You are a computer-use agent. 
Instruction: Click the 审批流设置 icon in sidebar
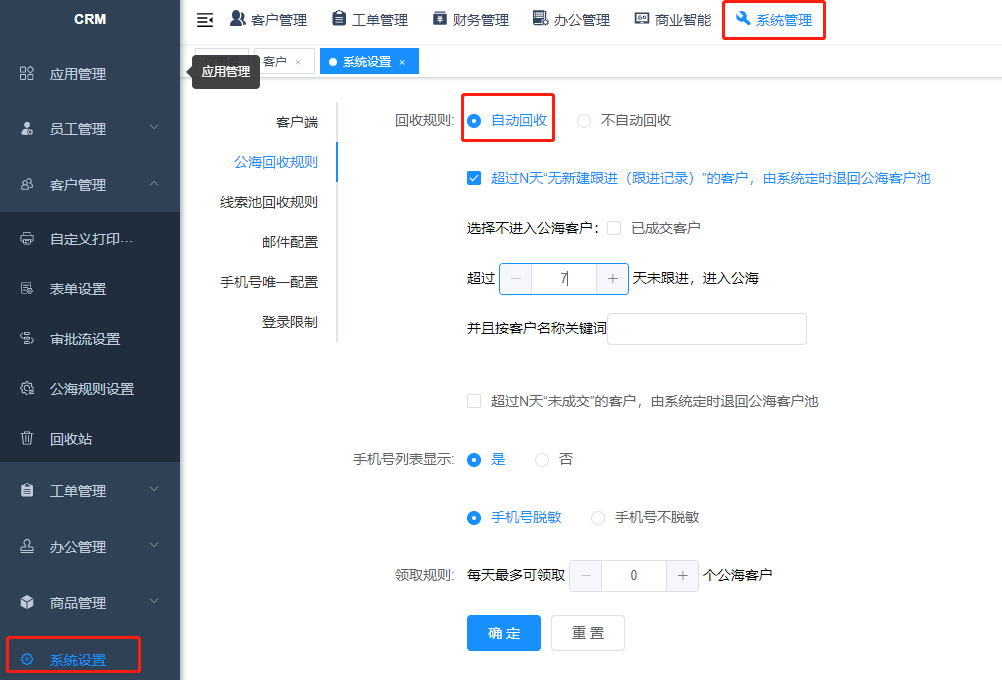[27, 339]
